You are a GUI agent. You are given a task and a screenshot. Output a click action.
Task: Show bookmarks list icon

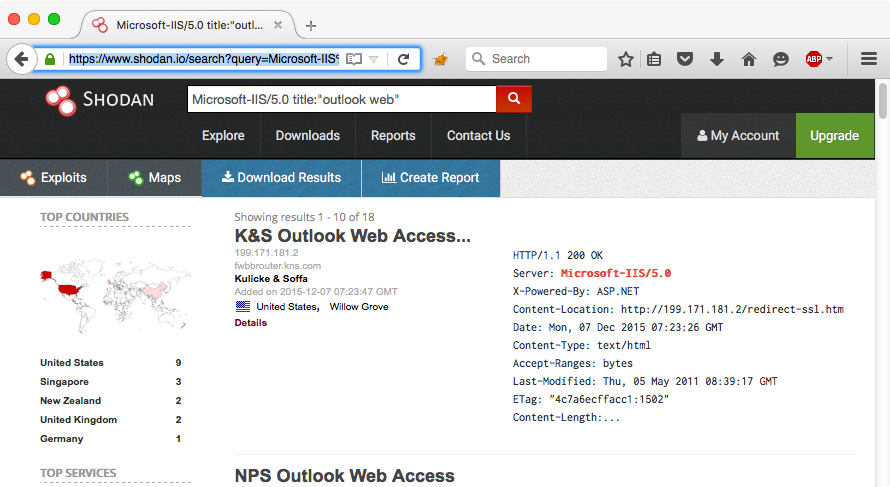[654, 59]
